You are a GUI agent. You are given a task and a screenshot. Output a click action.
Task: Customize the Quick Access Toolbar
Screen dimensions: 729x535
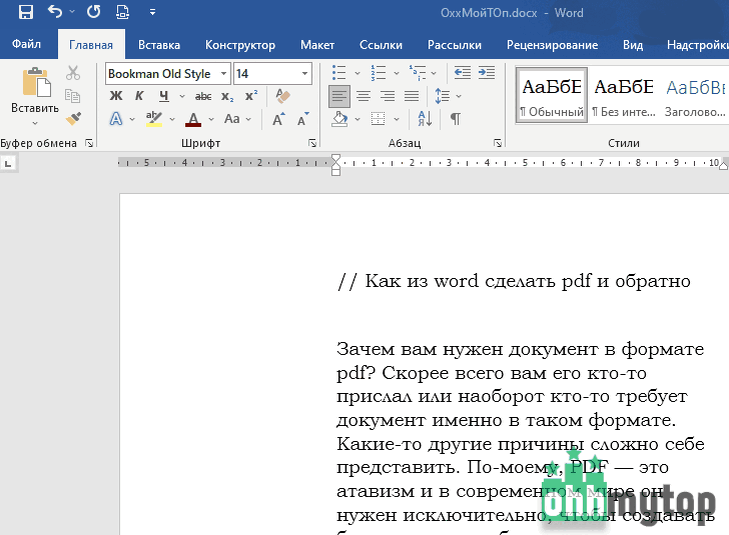point(152,13)
